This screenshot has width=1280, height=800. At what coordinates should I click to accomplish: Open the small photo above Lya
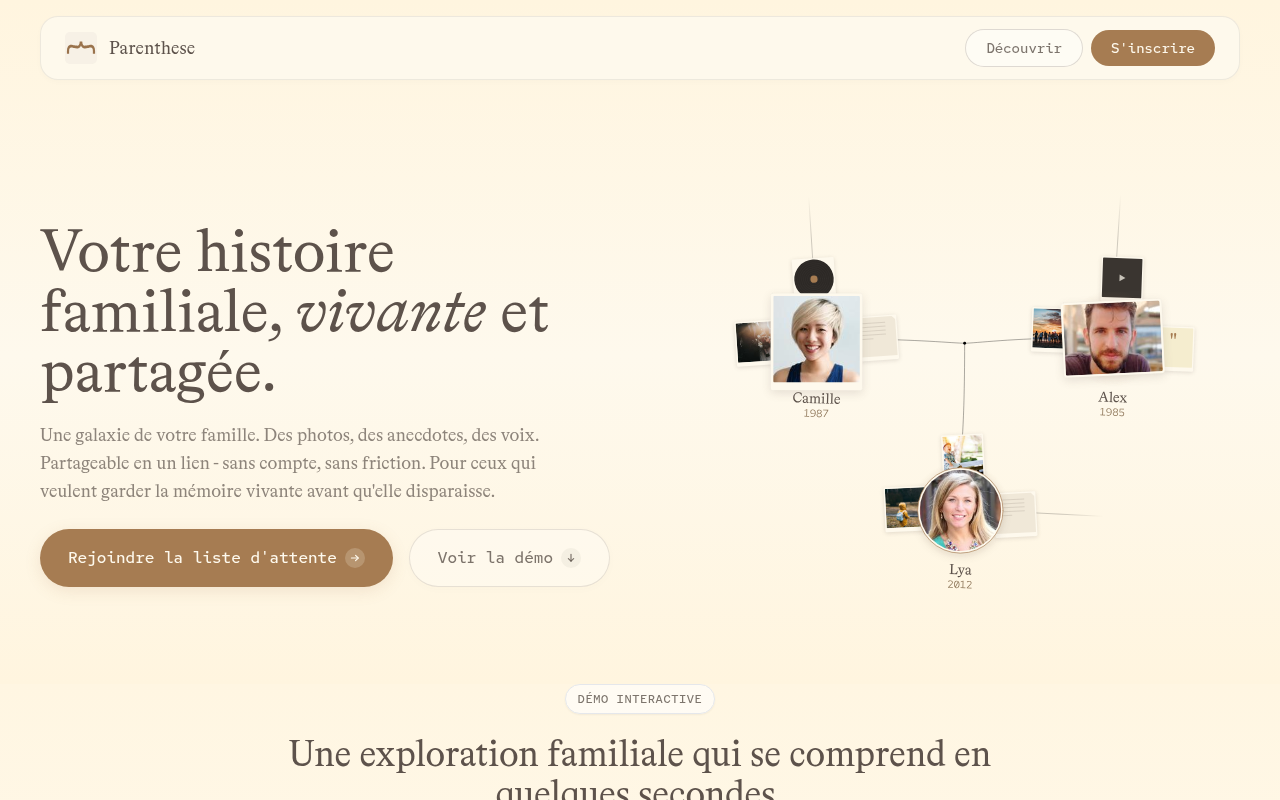coord(963,452)
